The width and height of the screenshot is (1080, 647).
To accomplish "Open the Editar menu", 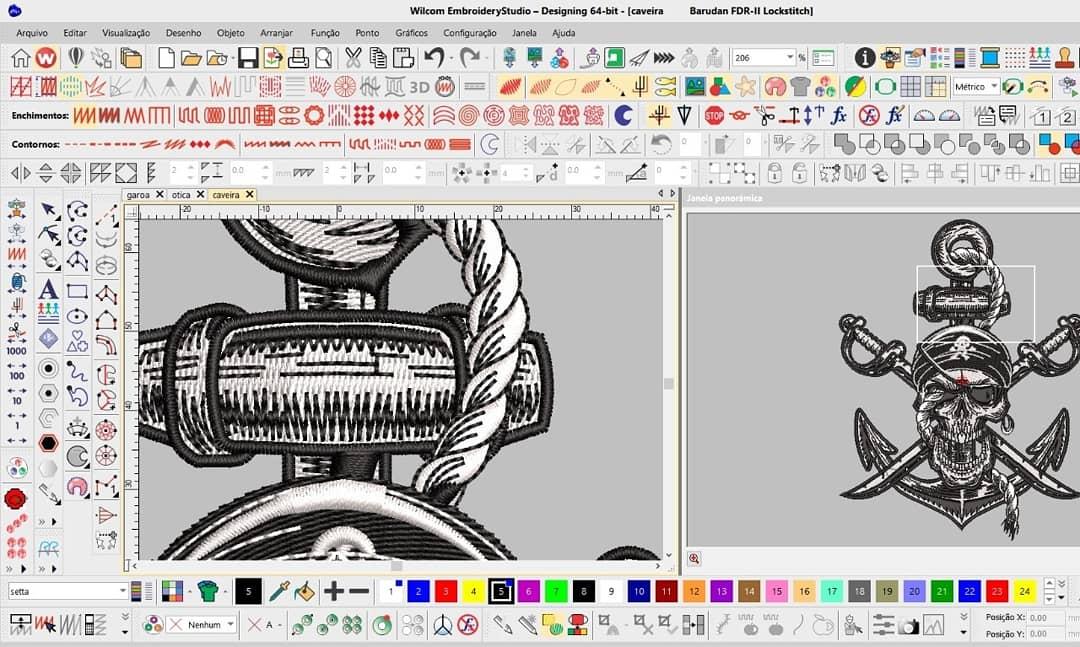I will point(75,32).
